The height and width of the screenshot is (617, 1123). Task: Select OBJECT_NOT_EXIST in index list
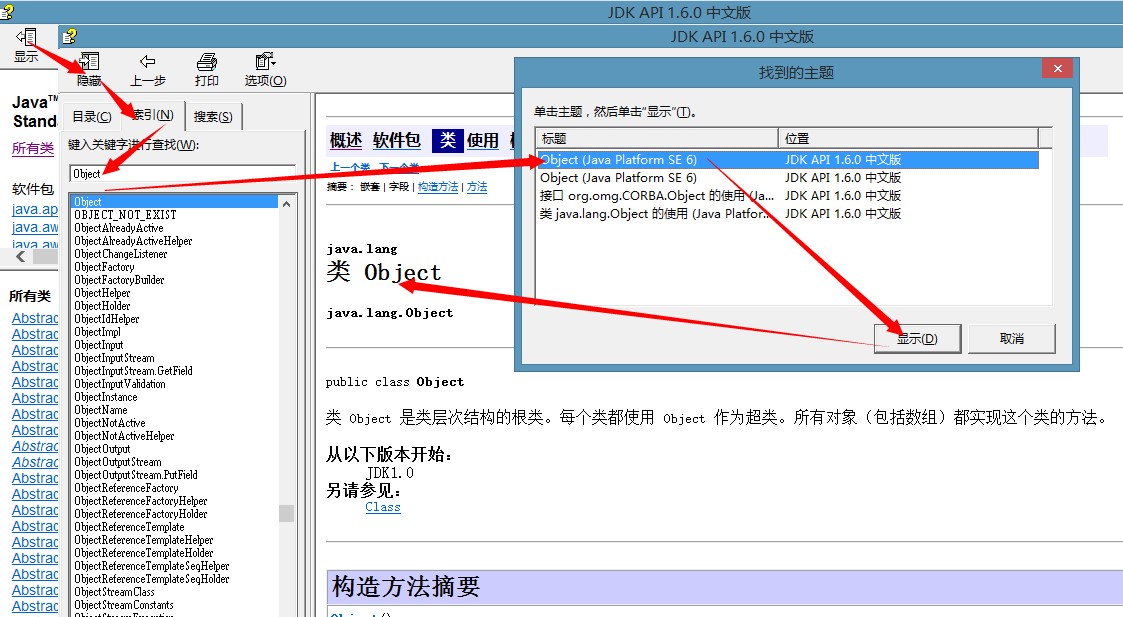pos(125,215)
